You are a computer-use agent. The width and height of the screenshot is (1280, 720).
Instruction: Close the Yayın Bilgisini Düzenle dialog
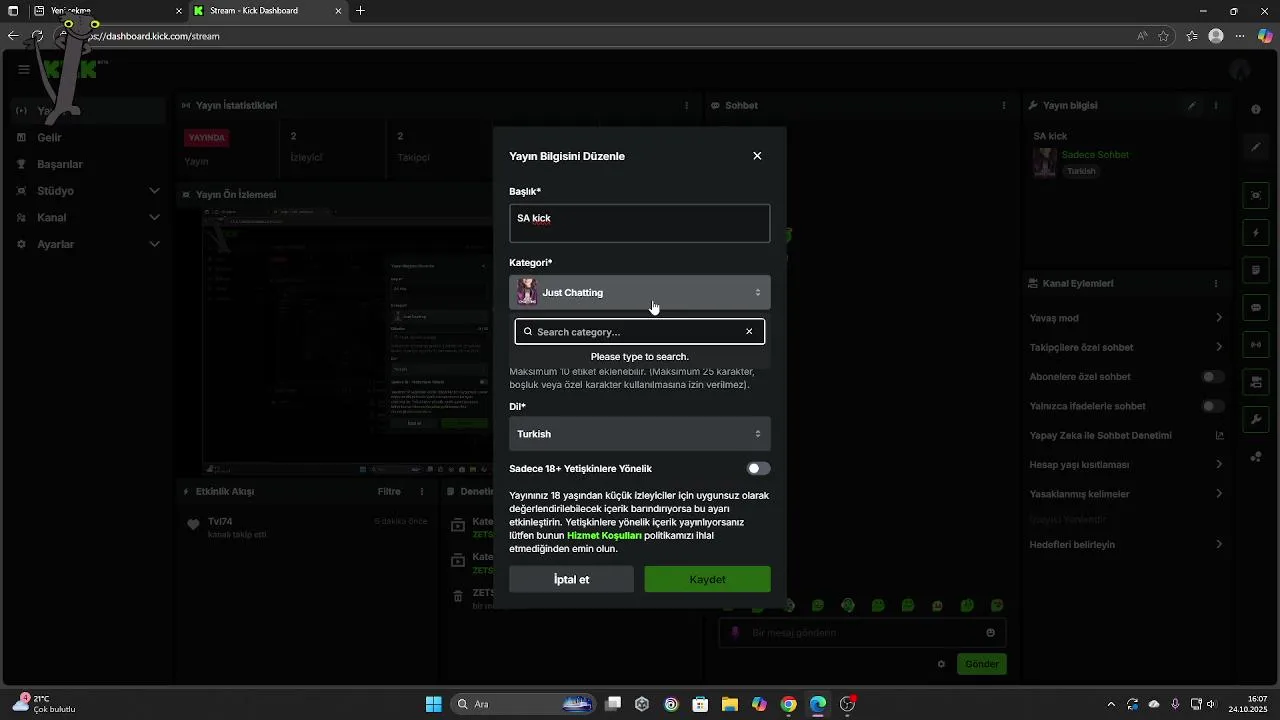click(x=757, y=156)
